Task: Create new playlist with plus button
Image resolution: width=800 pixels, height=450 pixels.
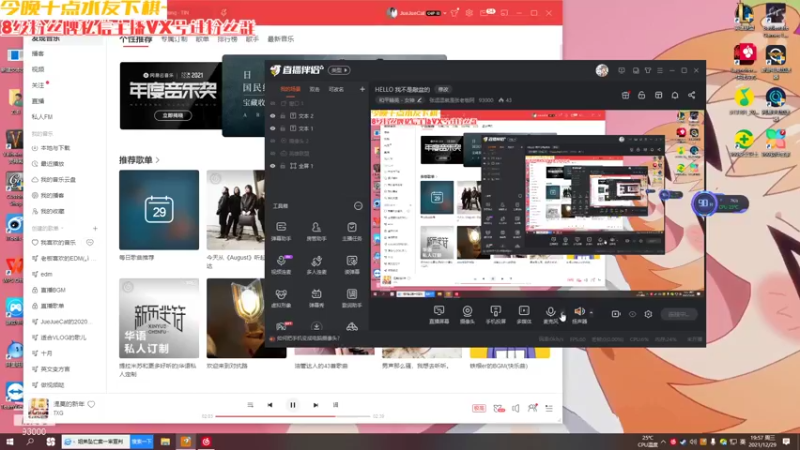Action: pos(95,229)
